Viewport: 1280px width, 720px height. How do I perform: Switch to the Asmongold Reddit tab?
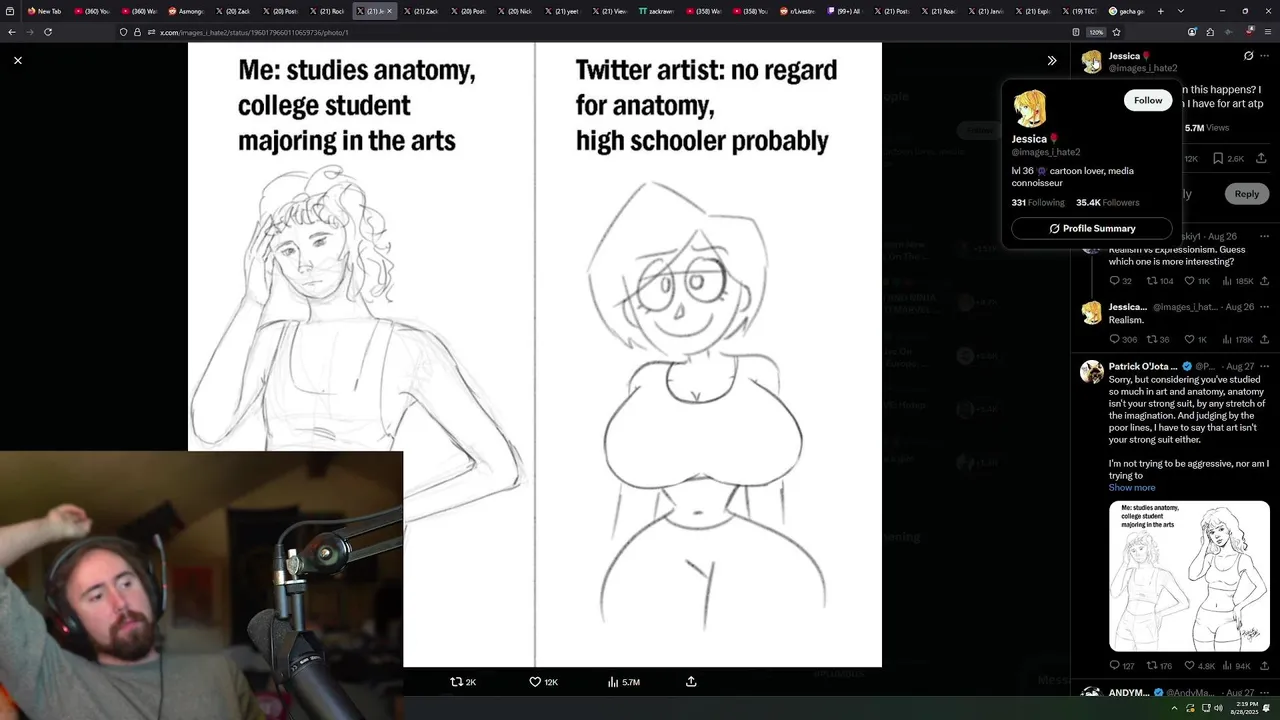[x=186, y=11]
